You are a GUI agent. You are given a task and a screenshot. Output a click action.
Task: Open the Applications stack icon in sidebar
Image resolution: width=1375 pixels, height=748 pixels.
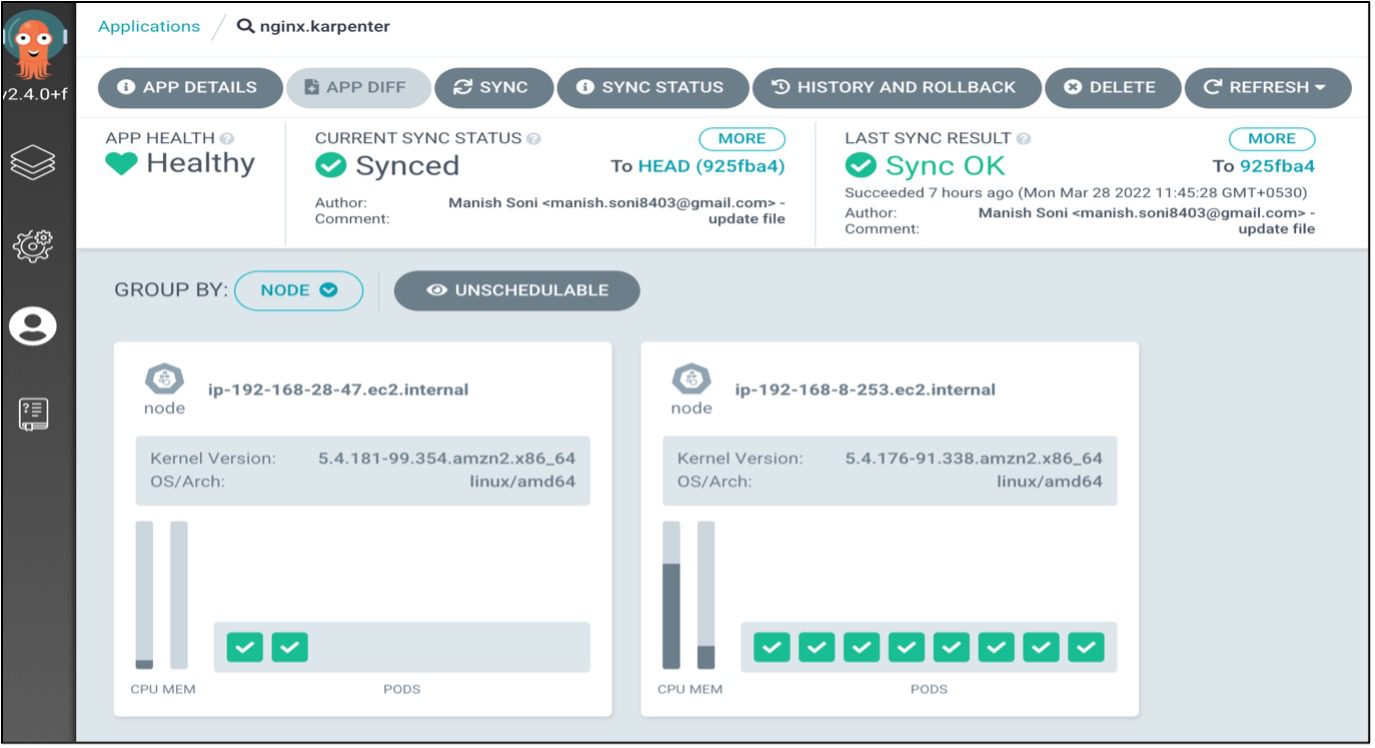pyautogui.click(x=32, y=163)
